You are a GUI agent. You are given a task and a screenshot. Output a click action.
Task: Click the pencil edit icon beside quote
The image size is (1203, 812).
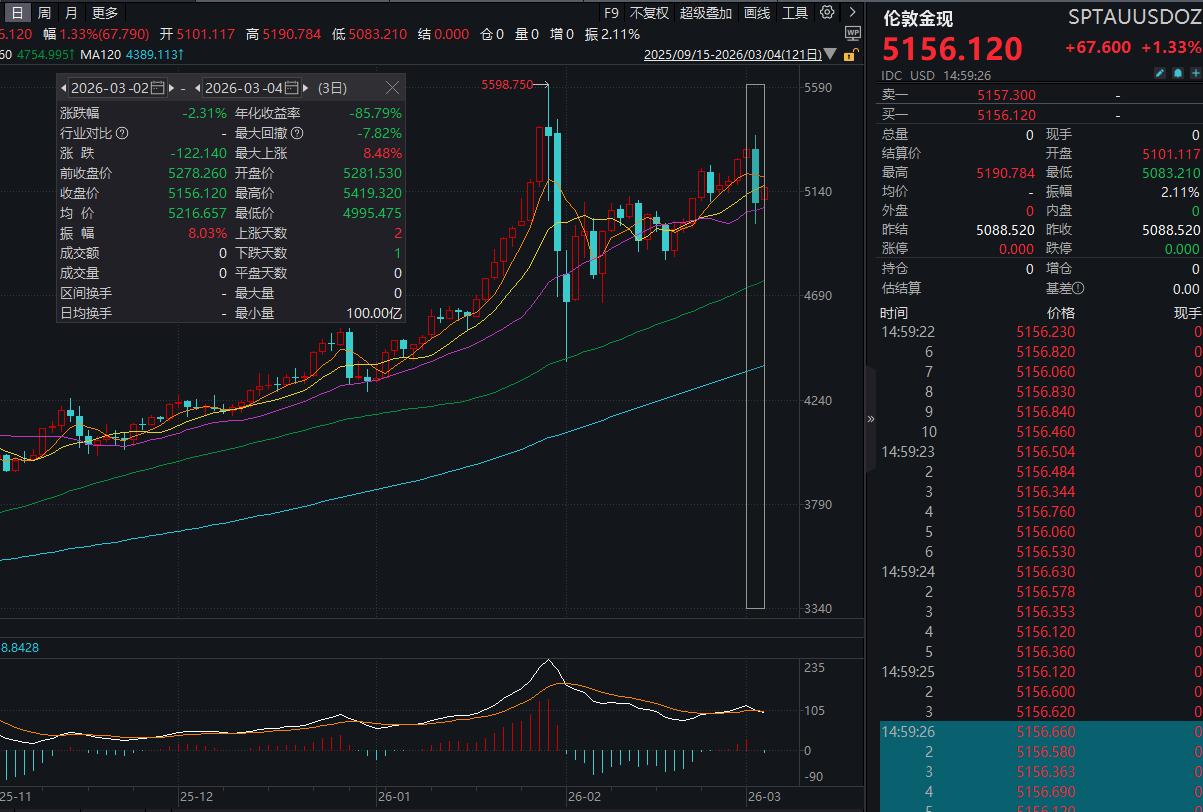pyautogui.click(x=1160, y=74)
